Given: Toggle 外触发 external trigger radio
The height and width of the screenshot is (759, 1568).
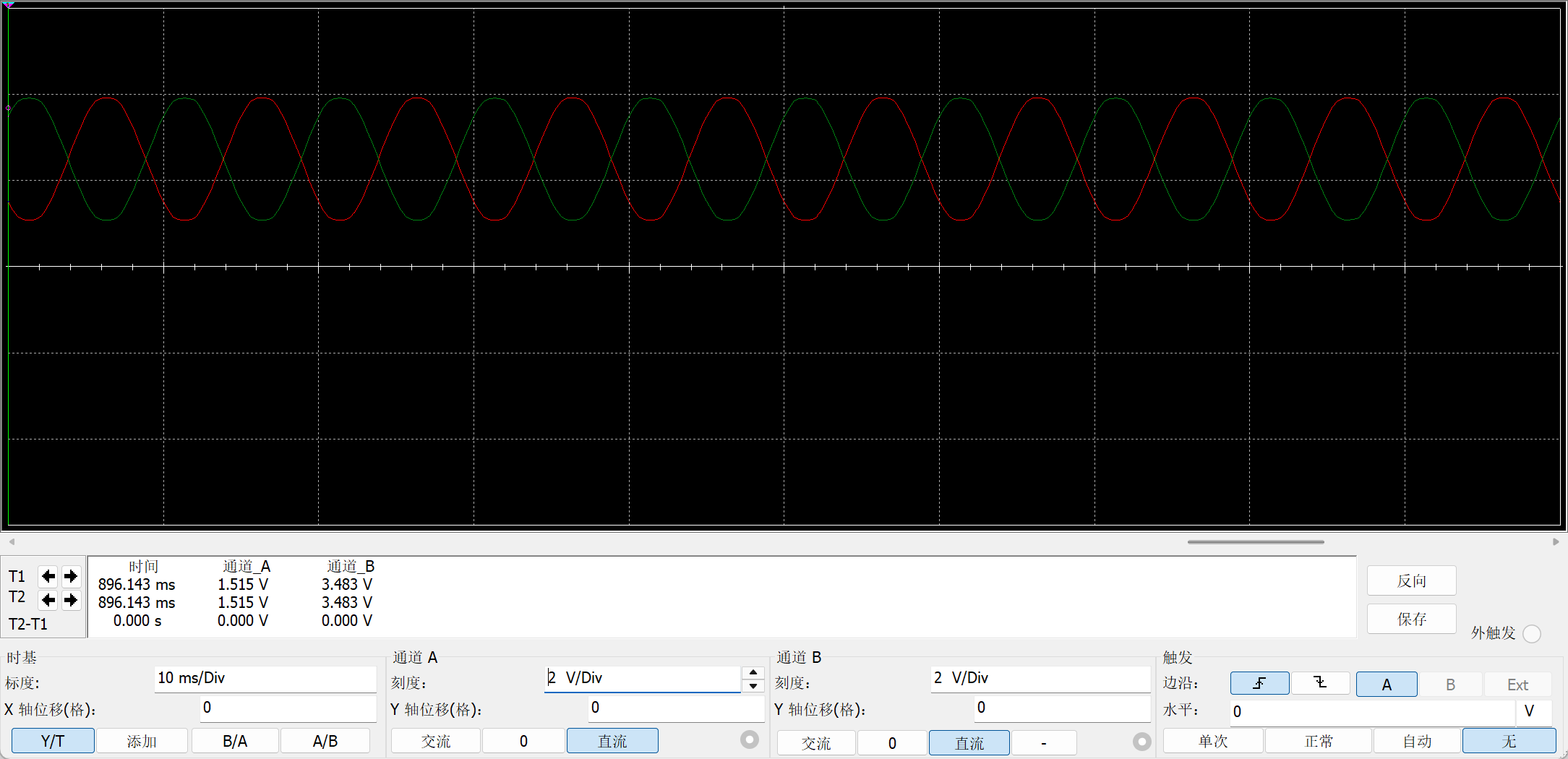Looking at the screenshot, I should pyautogui.click(x=1532, y=634).
